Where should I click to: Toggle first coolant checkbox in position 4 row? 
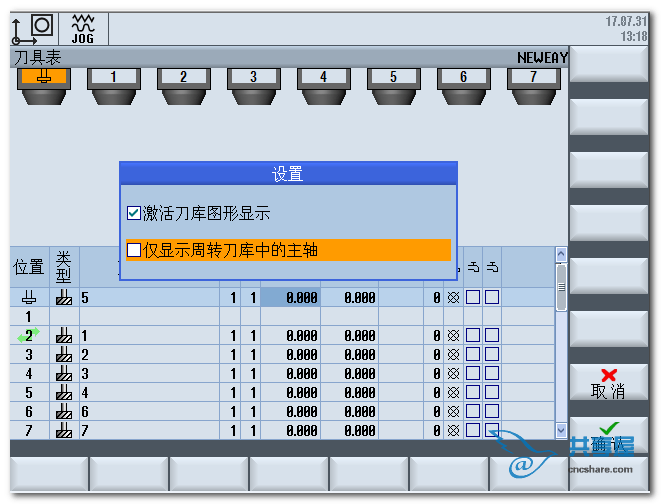coord(473,373)
